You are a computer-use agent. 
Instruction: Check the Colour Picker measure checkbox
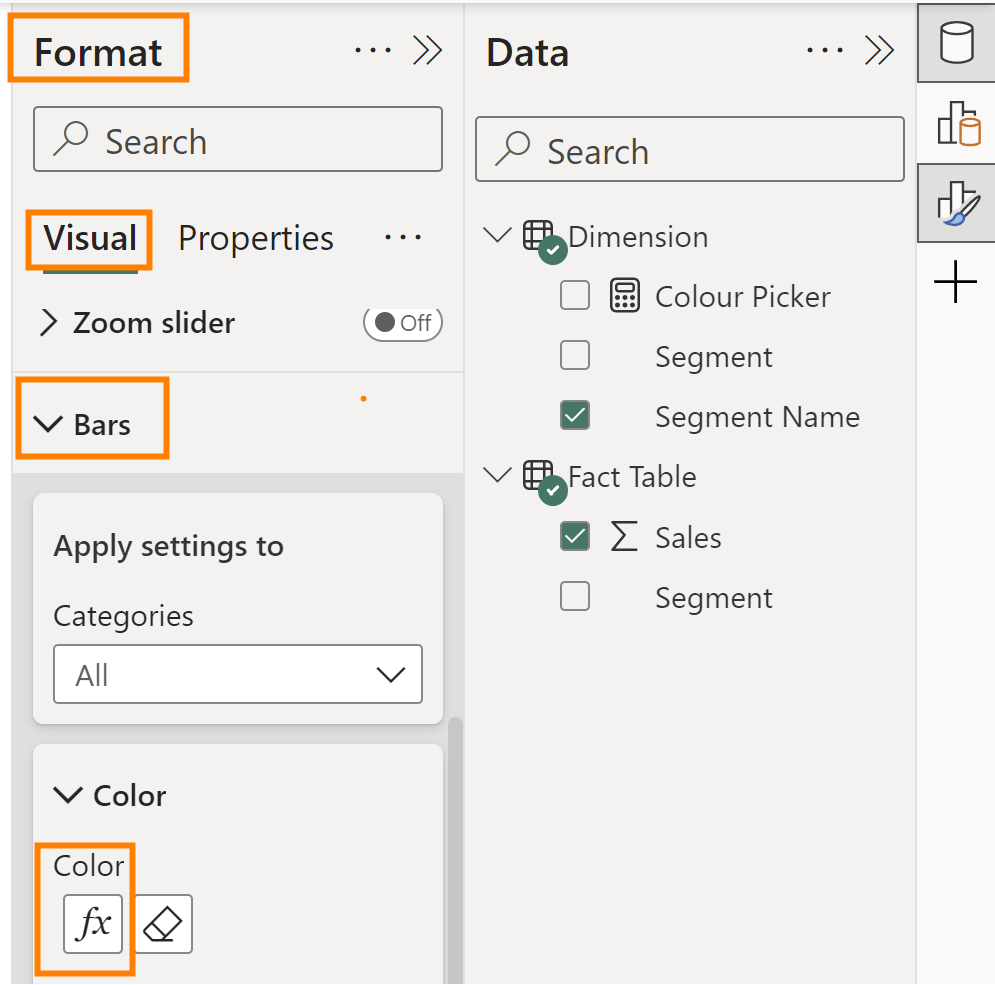pos(575,296)
